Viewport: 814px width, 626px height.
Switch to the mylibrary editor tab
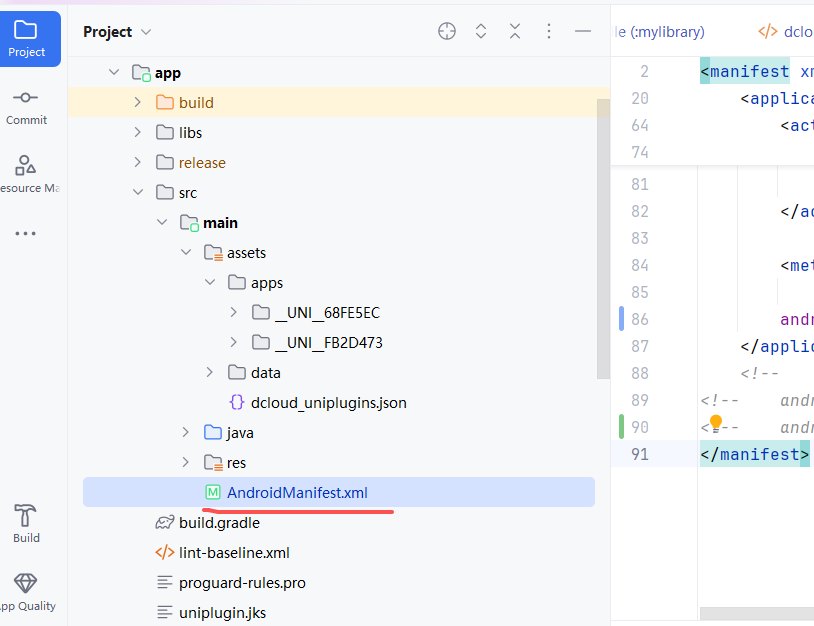tap(665, 32)
